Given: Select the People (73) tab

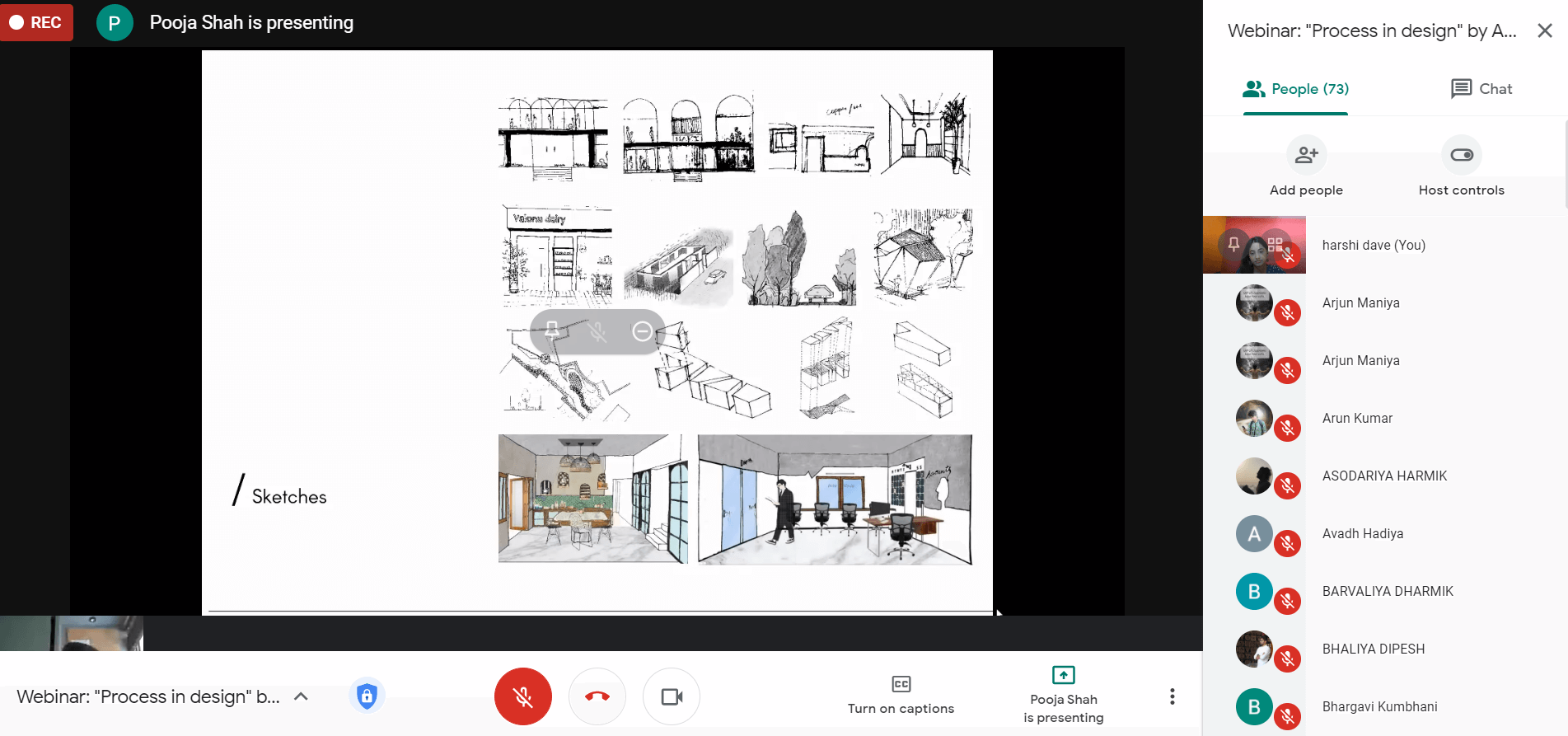Looking at the screenshot, I should coord(1295,89).
